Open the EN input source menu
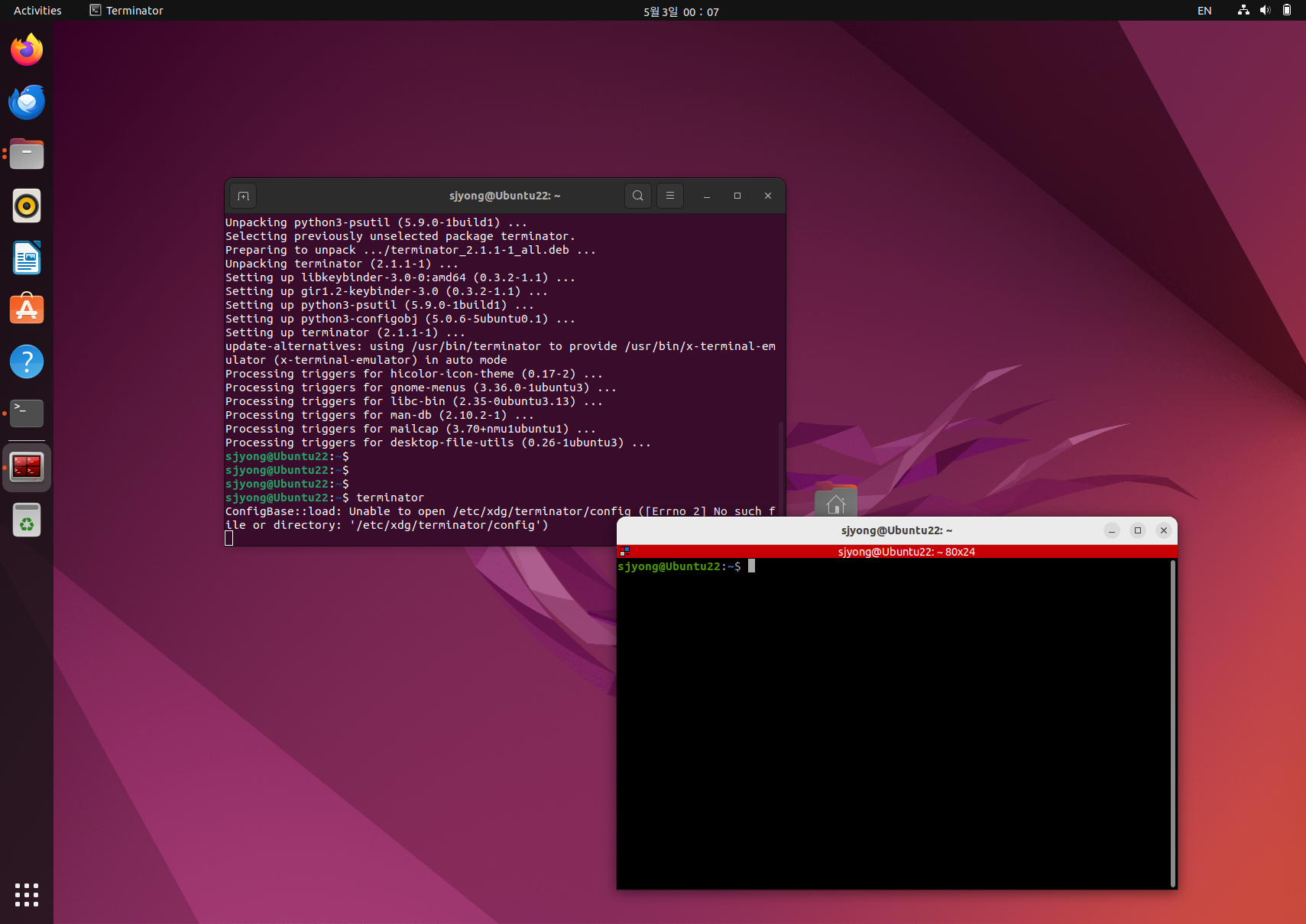The width and height of the screenshot is (1306, 924). pyautogui.click(x=1204, y=11)
